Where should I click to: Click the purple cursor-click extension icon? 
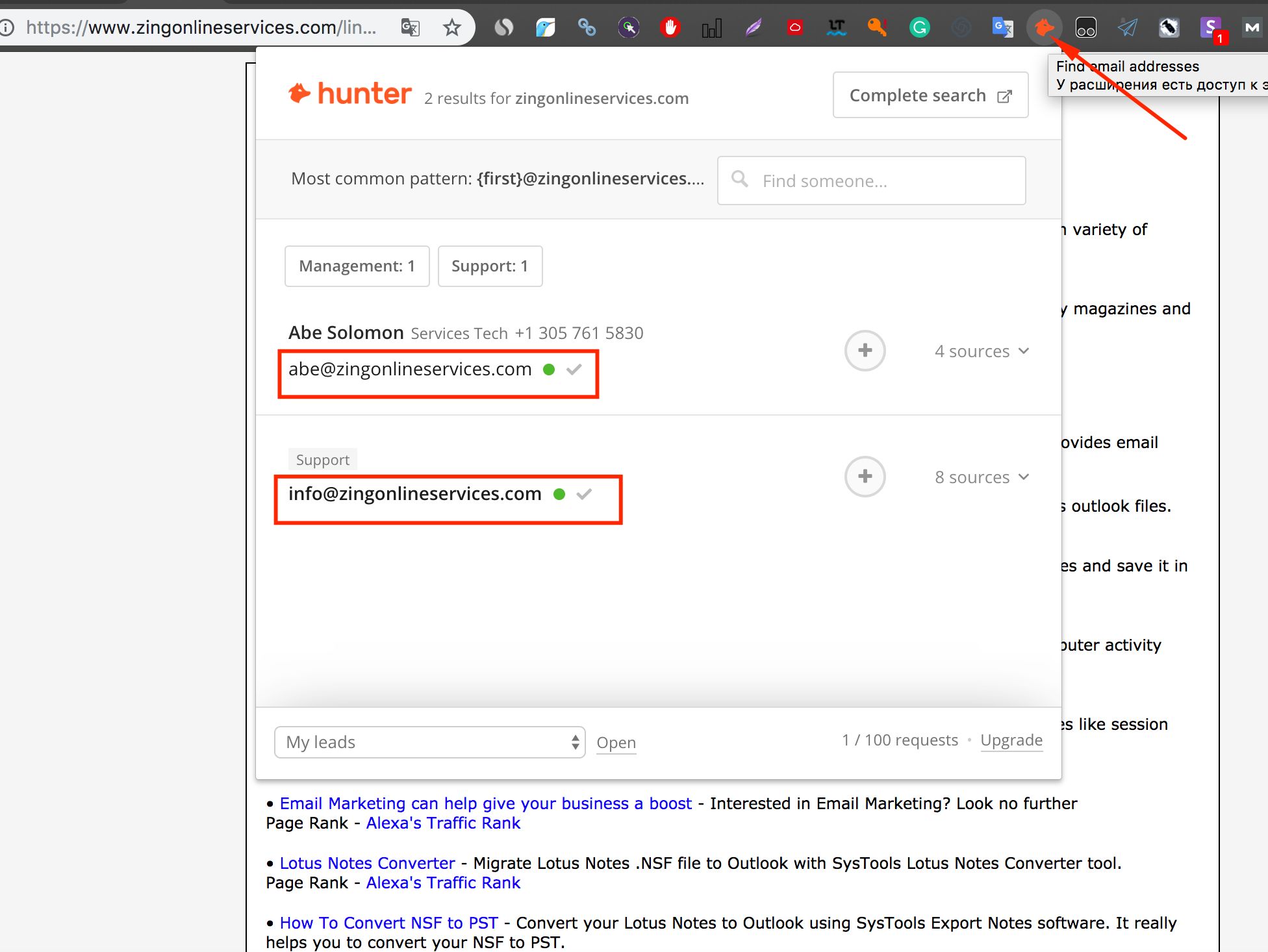[x=628, y=27]
